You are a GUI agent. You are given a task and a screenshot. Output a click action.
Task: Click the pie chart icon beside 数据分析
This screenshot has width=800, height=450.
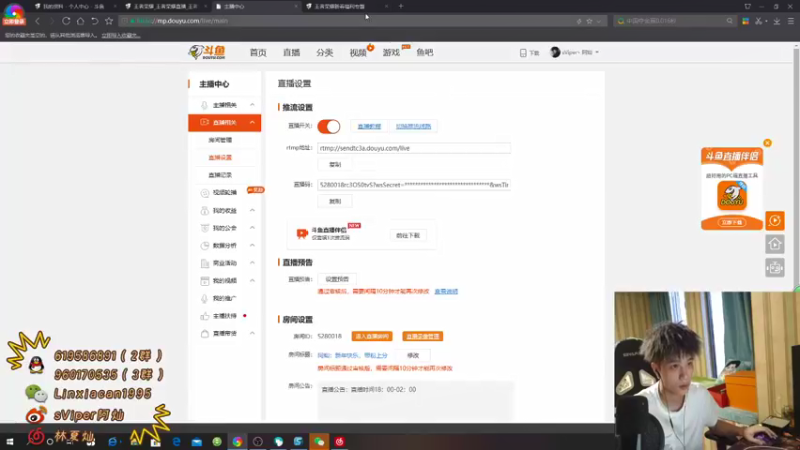tap(205, 246)
